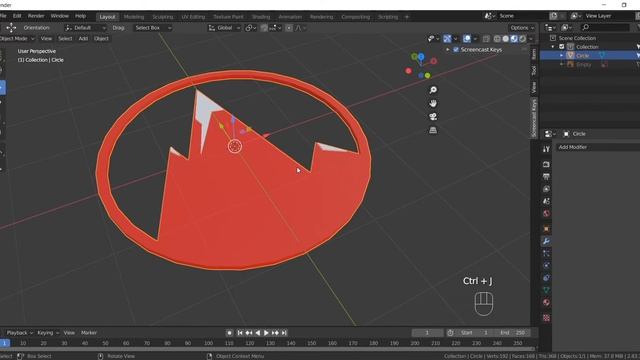Select rendered viewport shading icon
This screenshot has width=640, height=360.
point(522,39)
